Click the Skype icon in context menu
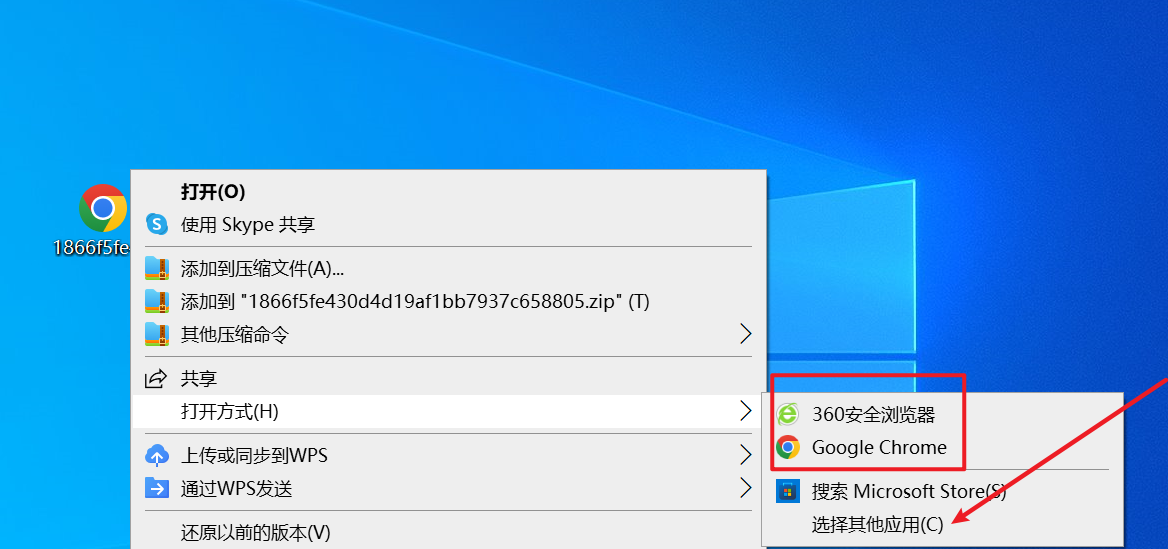The height and width of the screenshot is (549, 1168). coord(156,224)
